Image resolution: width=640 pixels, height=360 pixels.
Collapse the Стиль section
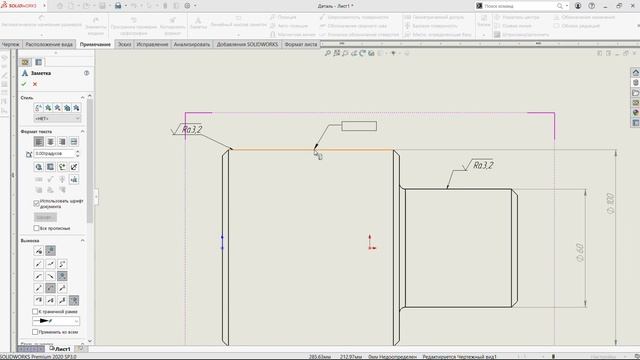(82, 98)
